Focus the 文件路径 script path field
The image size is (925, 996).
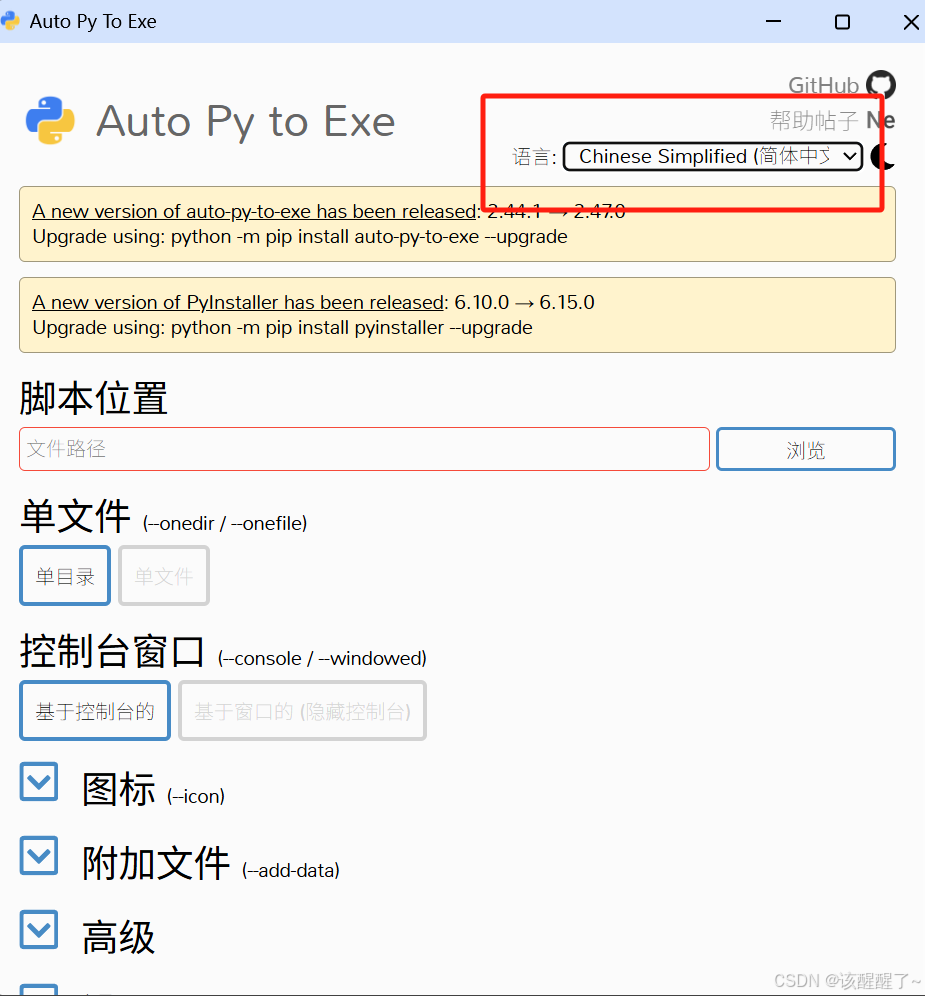[x=364, y=449]
